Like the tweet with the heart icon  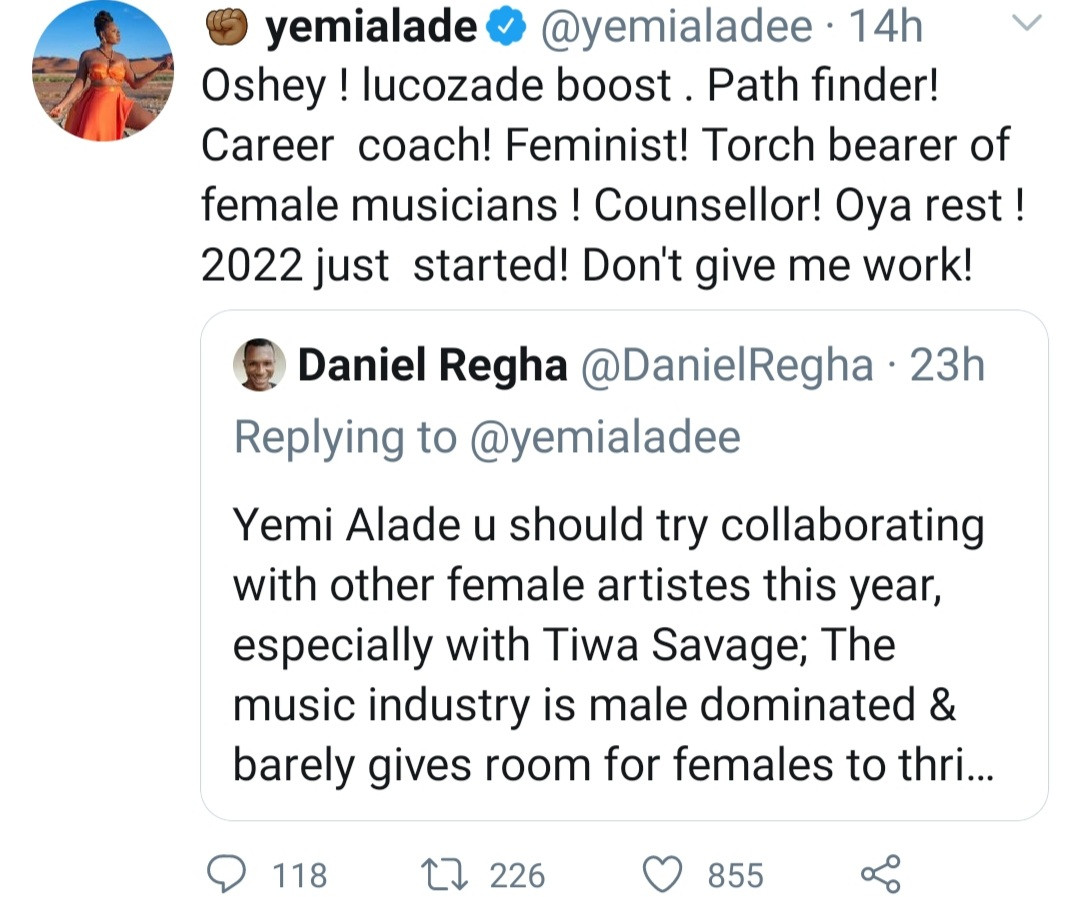[661, 874]
